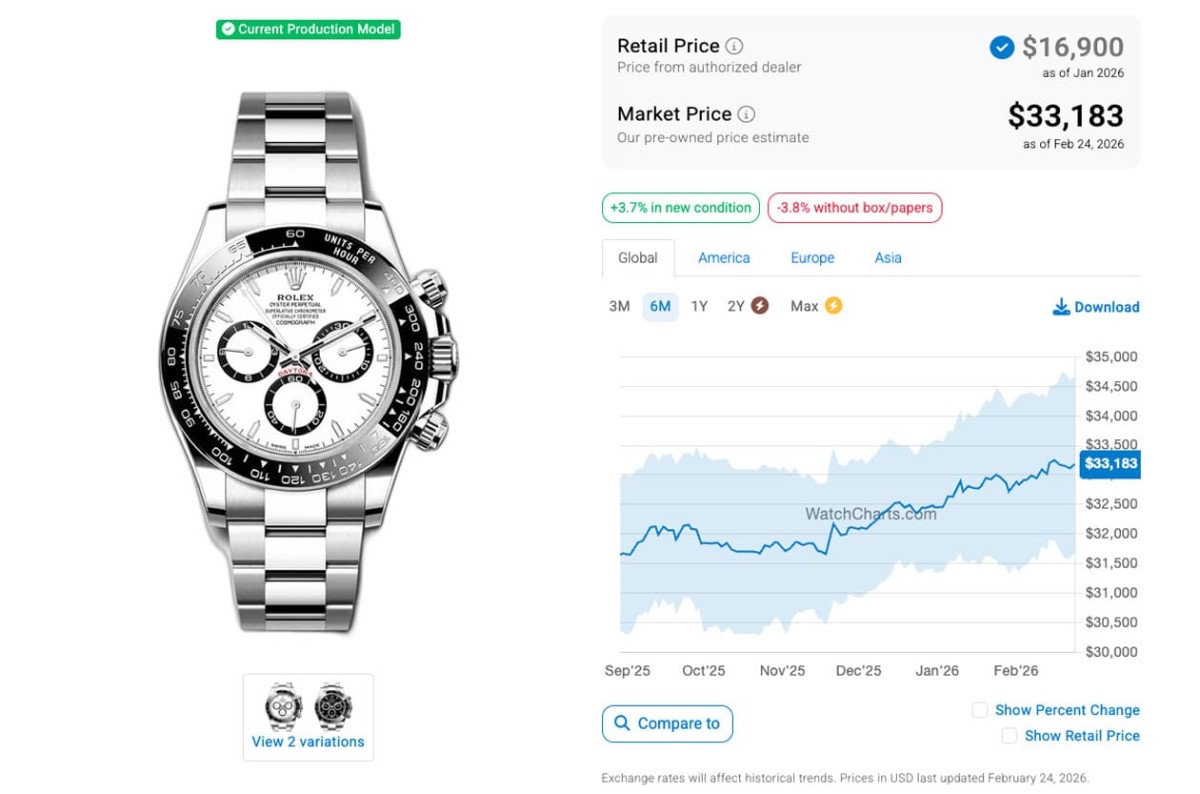Switch to the America tab

pyautogui.click(x=724, y=258)
